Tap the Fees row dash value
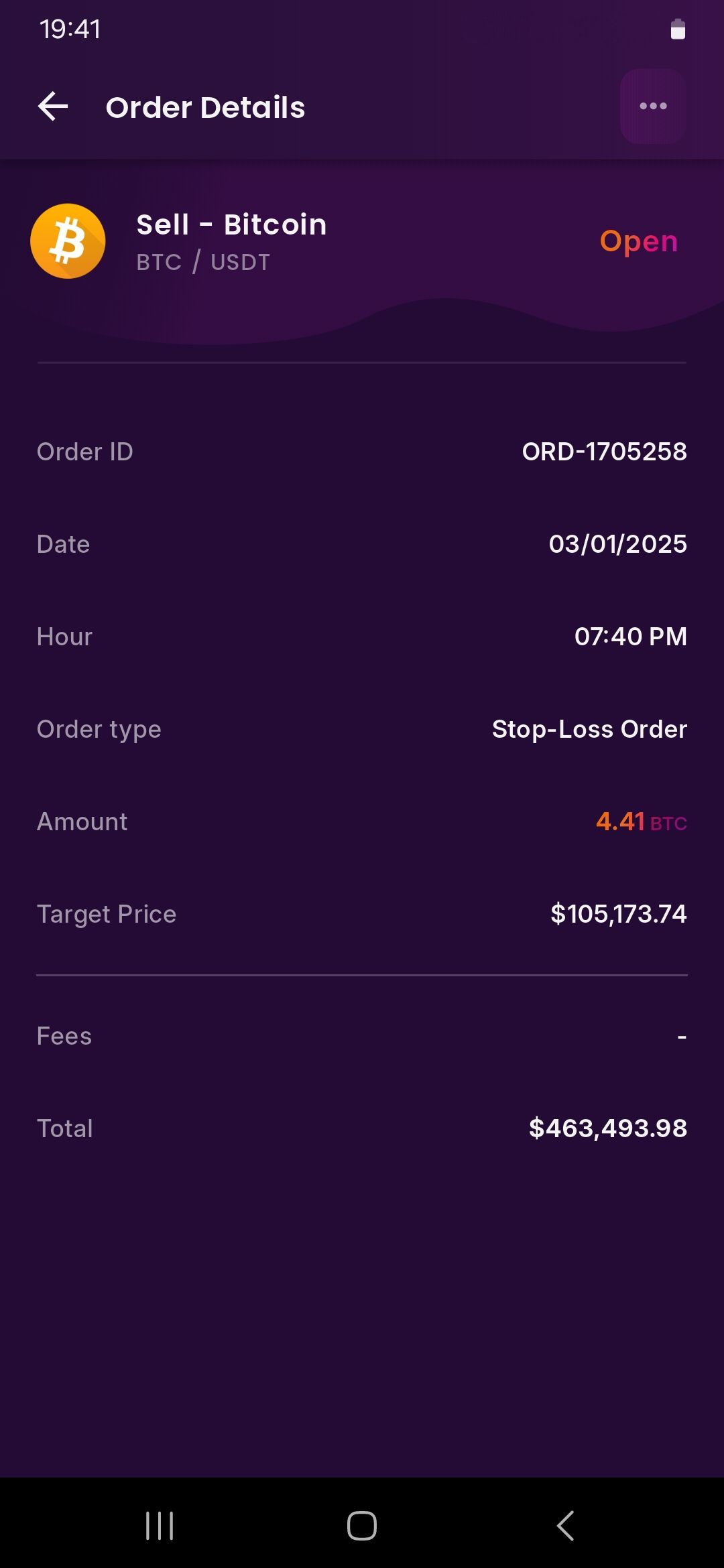724x1568 pixels. point(681,1037)
